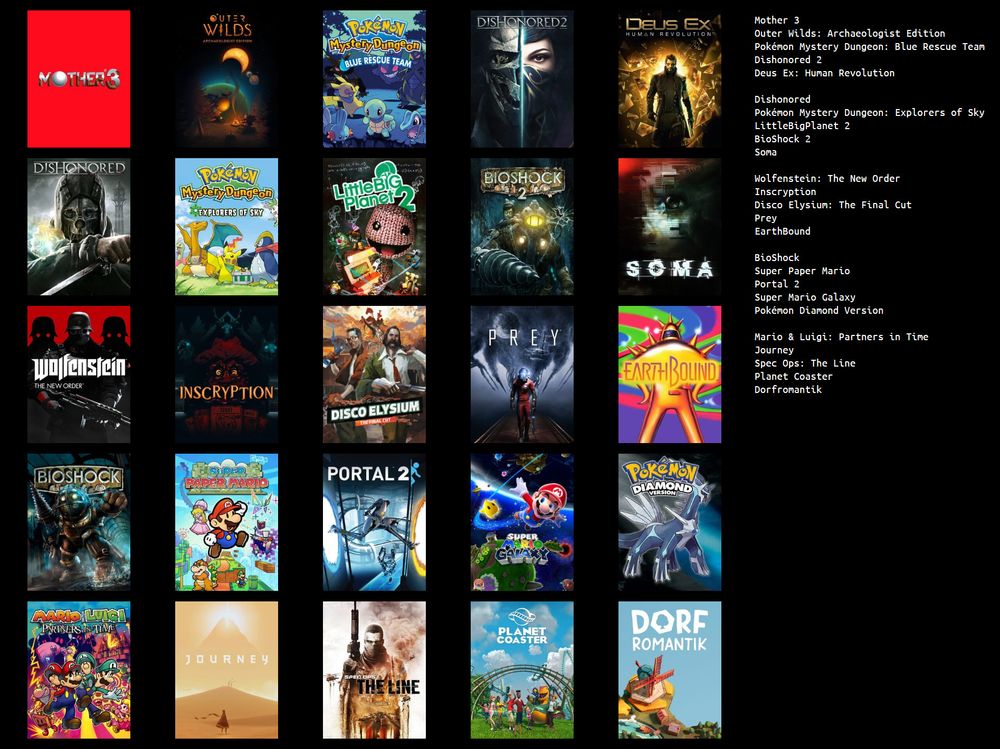Click the Explorers of Sky cover
Image resolution: width=1000 pixels, height=749 pixels.
click(x=226, y=226)
